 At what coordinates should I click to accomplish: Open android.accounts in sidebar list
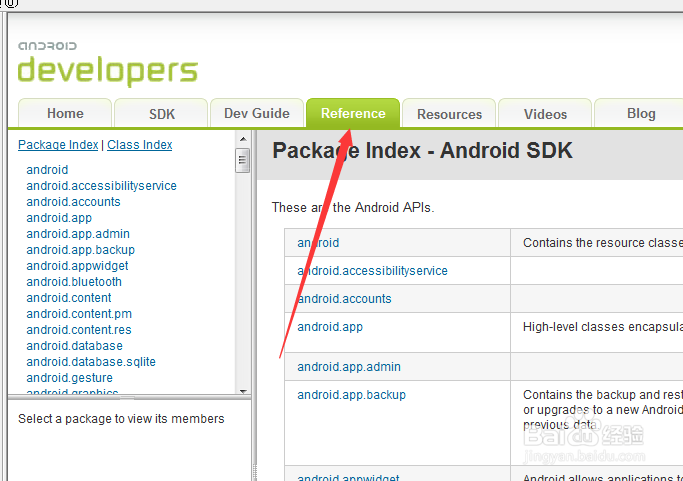pyautogui.click(x=73, y=202)
